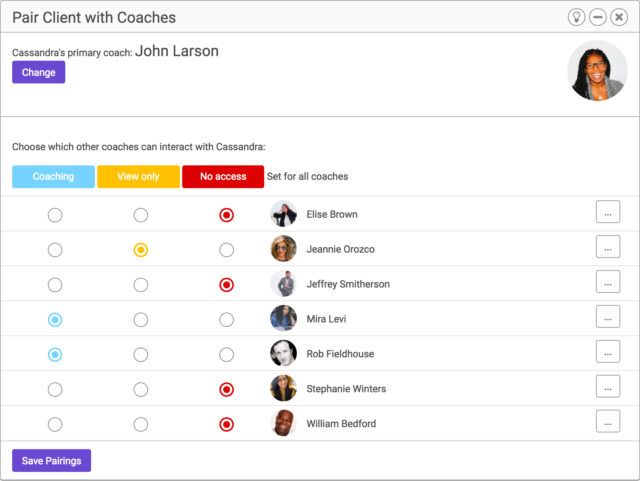
Task: Click Rob Fieldhouse's avatar
Action: click(284, 354)
